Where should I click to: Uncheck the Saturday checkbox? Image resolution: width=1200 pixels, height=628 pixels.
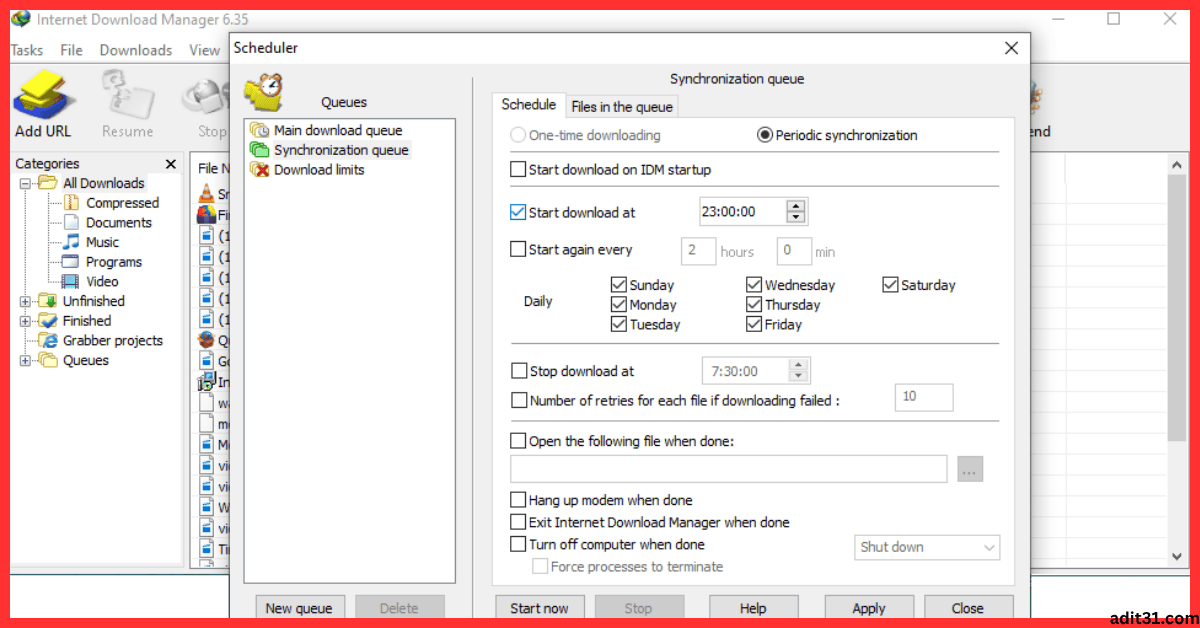(x=890, y=285)
